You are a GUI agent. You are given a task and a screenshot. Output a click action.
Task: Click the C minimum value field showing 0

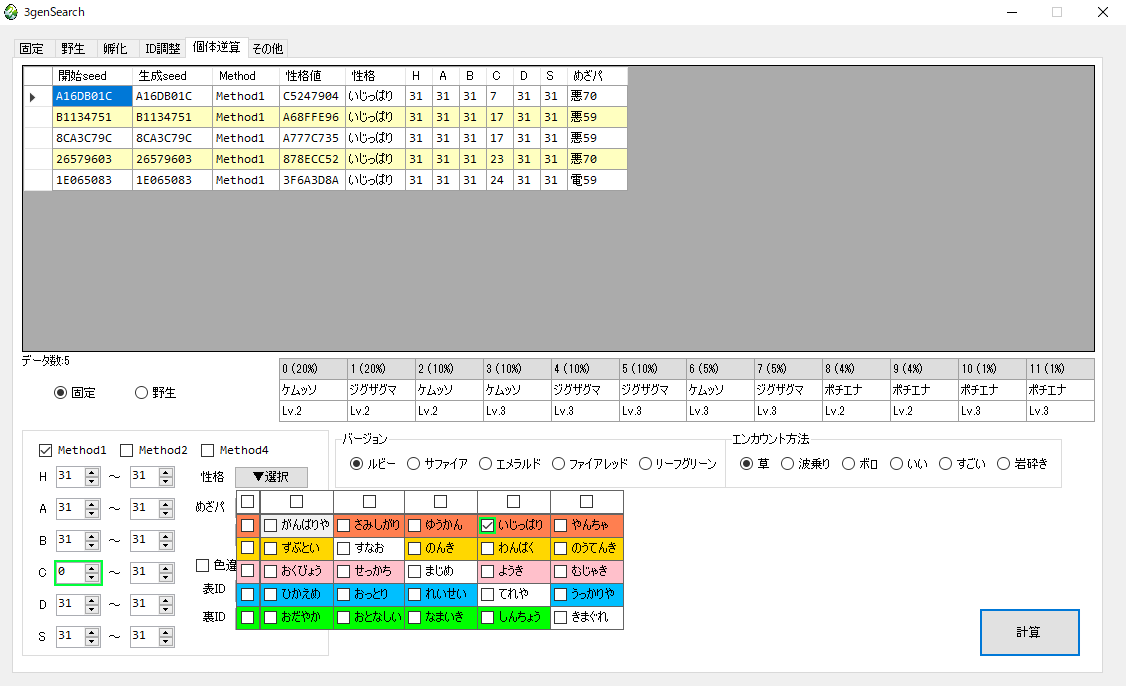tap(70, 573)
